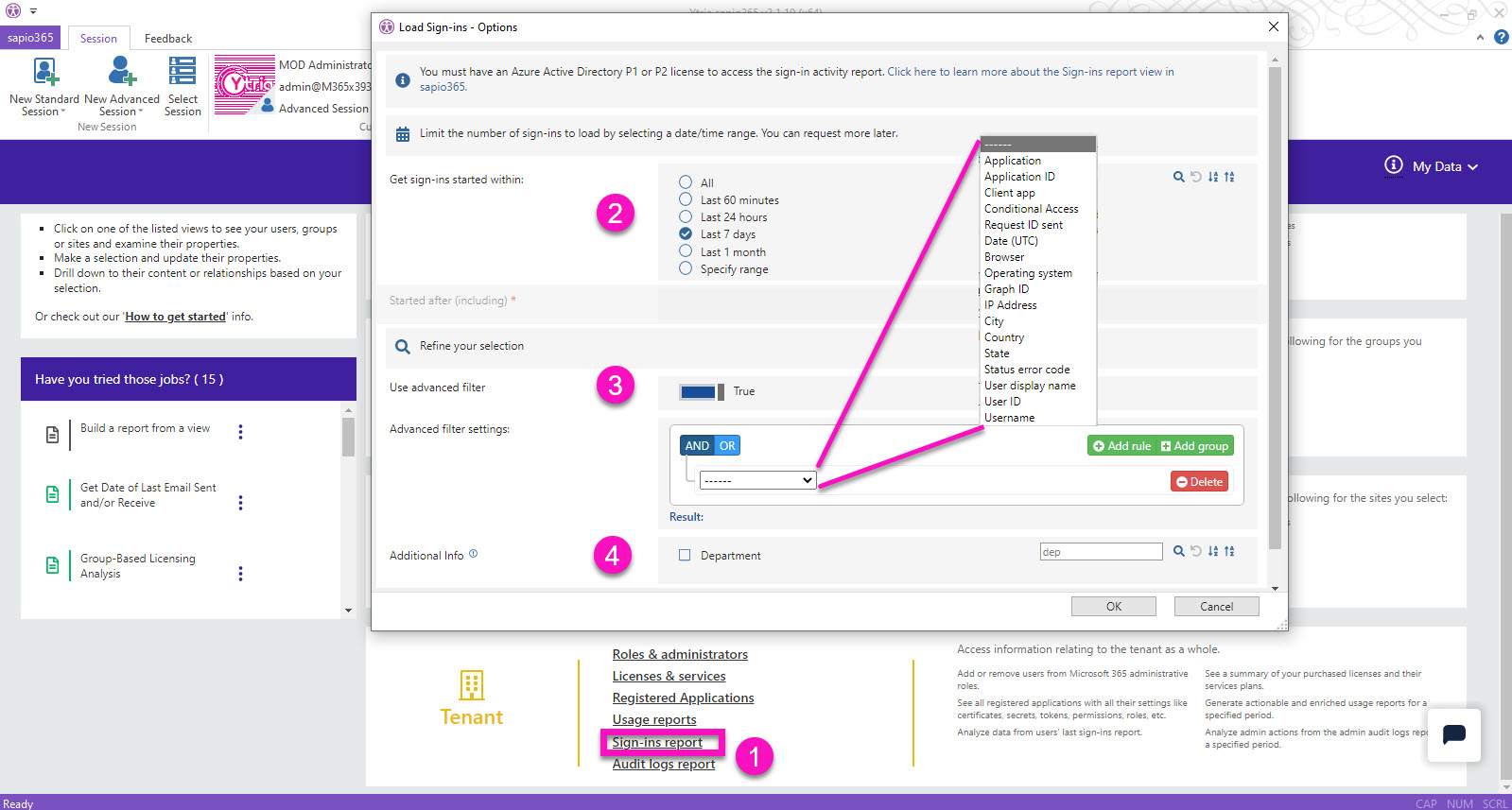Choose Username from the field list
The width and height of the screenshot is (1512, 810).
[x=1009, y=418]
